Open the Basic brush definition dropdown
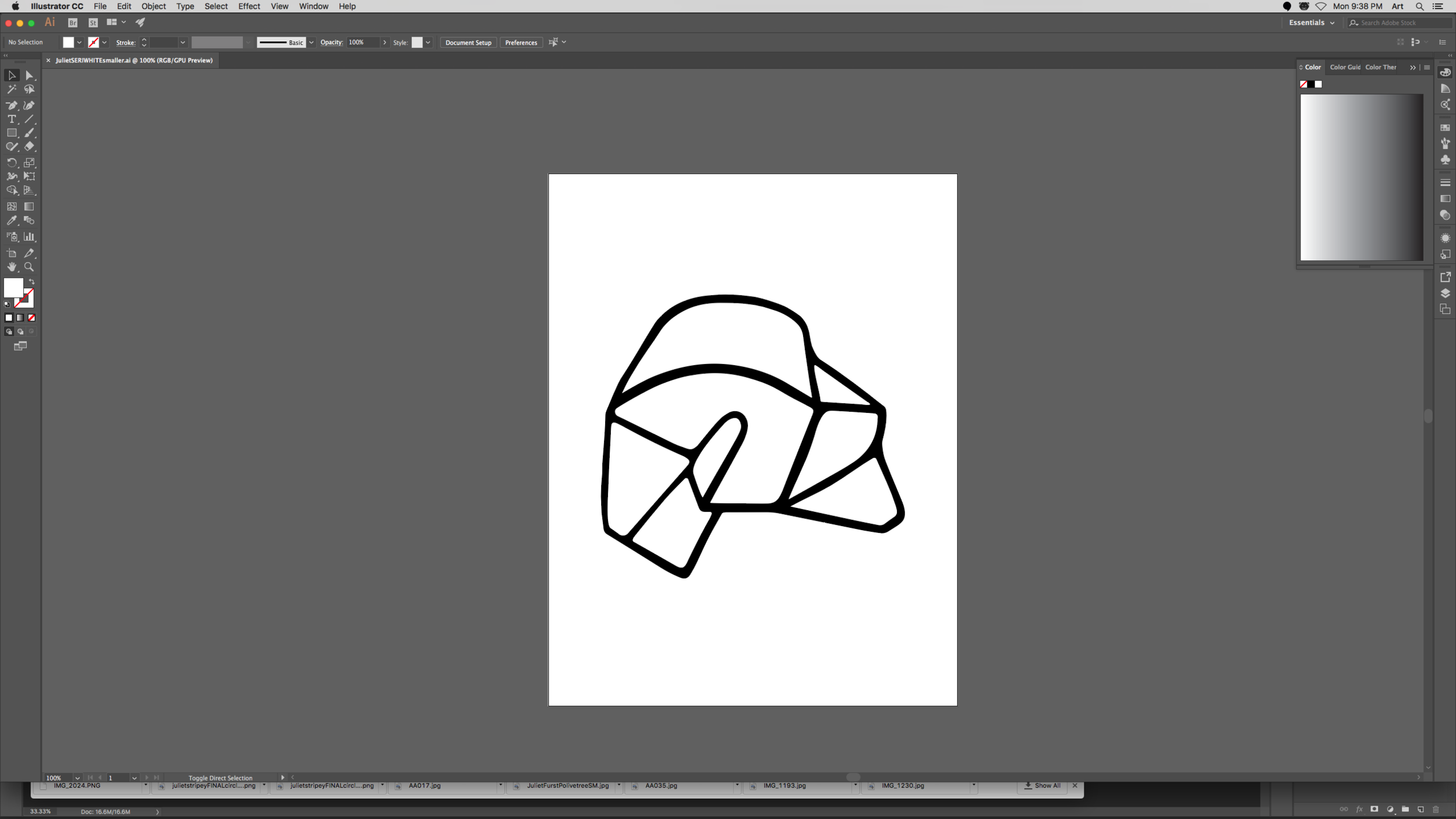1456x819 pixels. coord(312,43)
